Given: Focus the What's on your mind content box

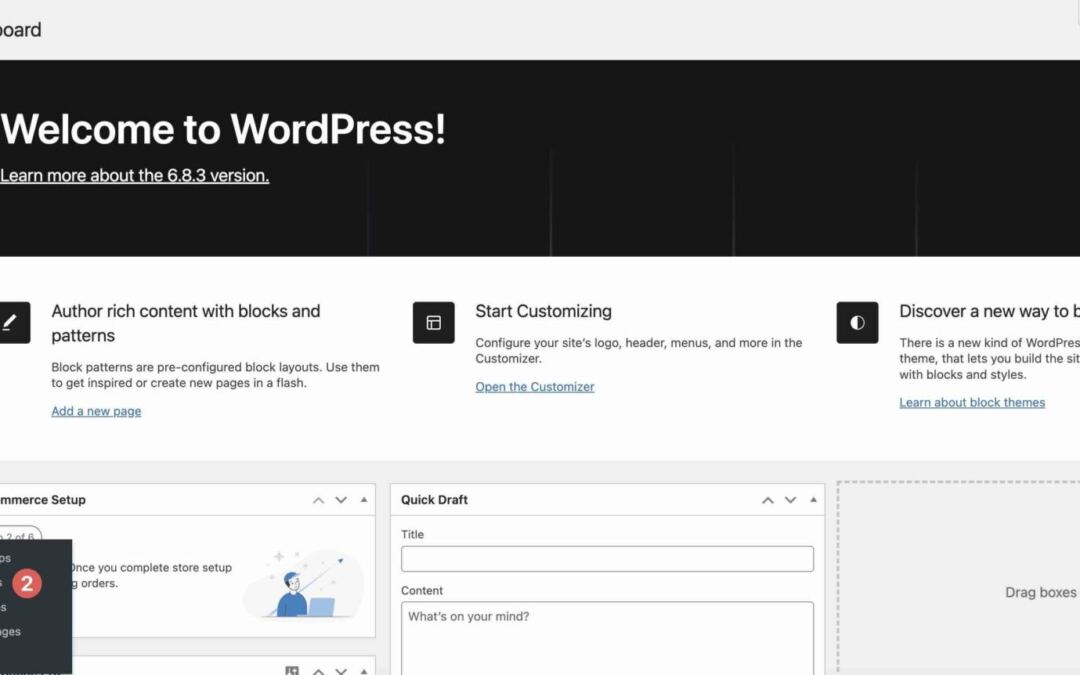Looking at the screenshot, I should click(x=607, y=638).
